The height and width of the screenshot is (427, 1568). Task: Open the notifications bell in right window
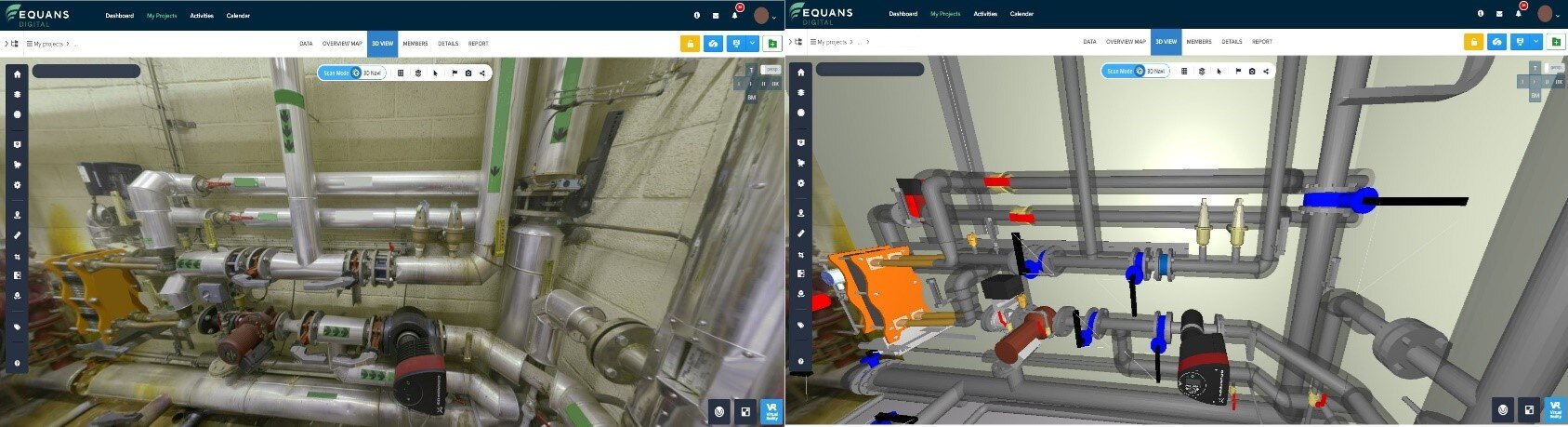tap(1518, 14)
